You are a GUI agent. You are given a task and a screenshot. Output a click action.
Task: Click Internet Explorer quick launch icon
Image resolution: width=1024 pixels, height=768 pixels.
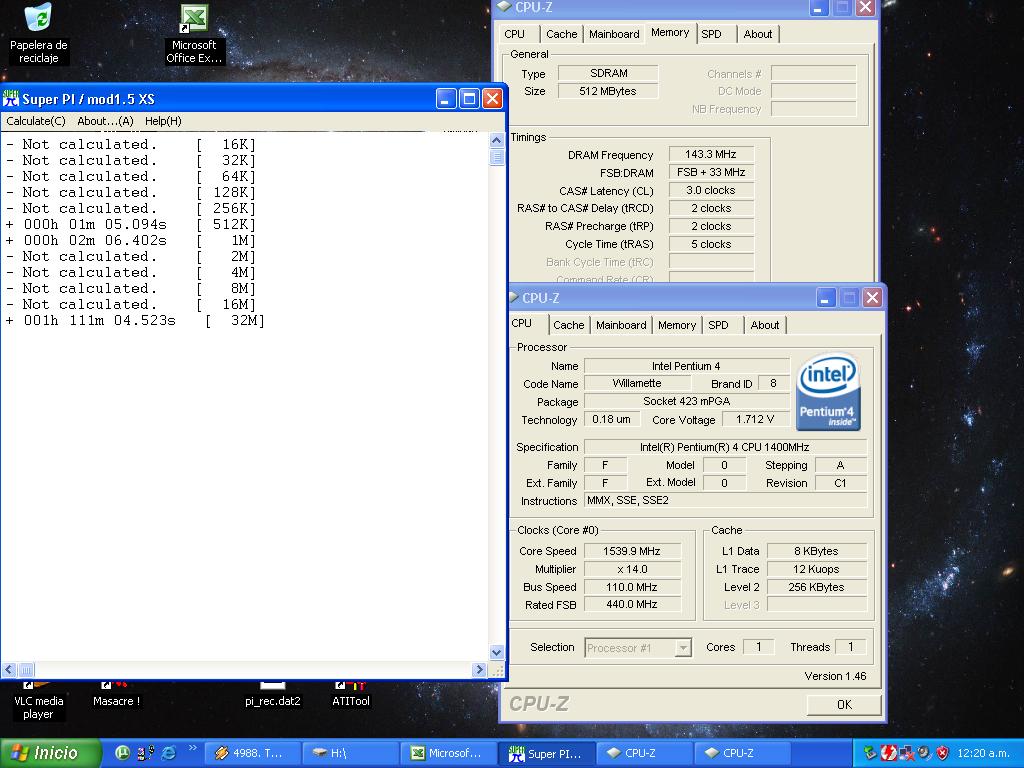168,753
